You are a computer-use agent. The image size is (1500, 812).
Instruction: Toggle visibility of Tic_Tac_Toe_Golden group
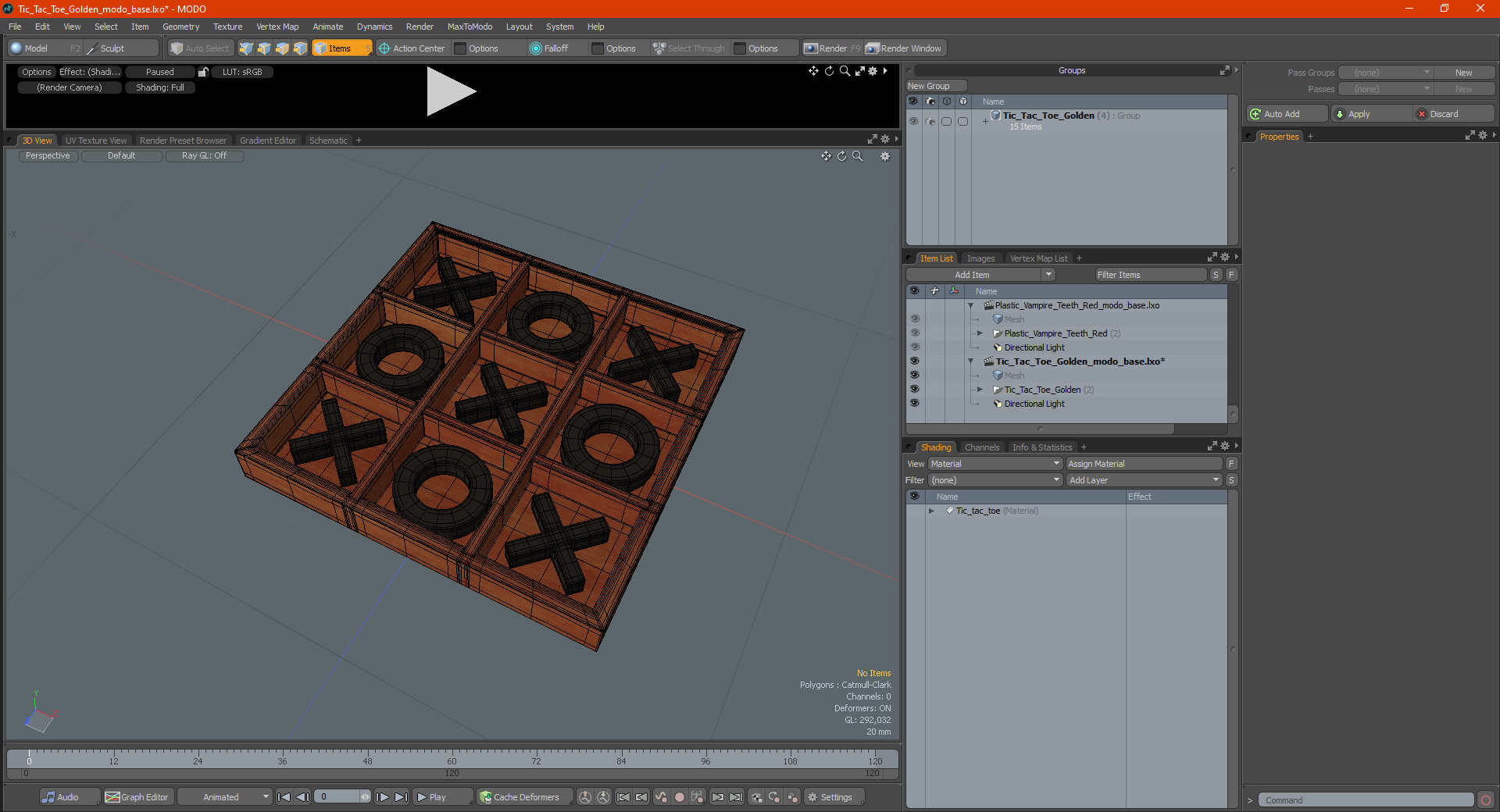click(x=913, y=121)
